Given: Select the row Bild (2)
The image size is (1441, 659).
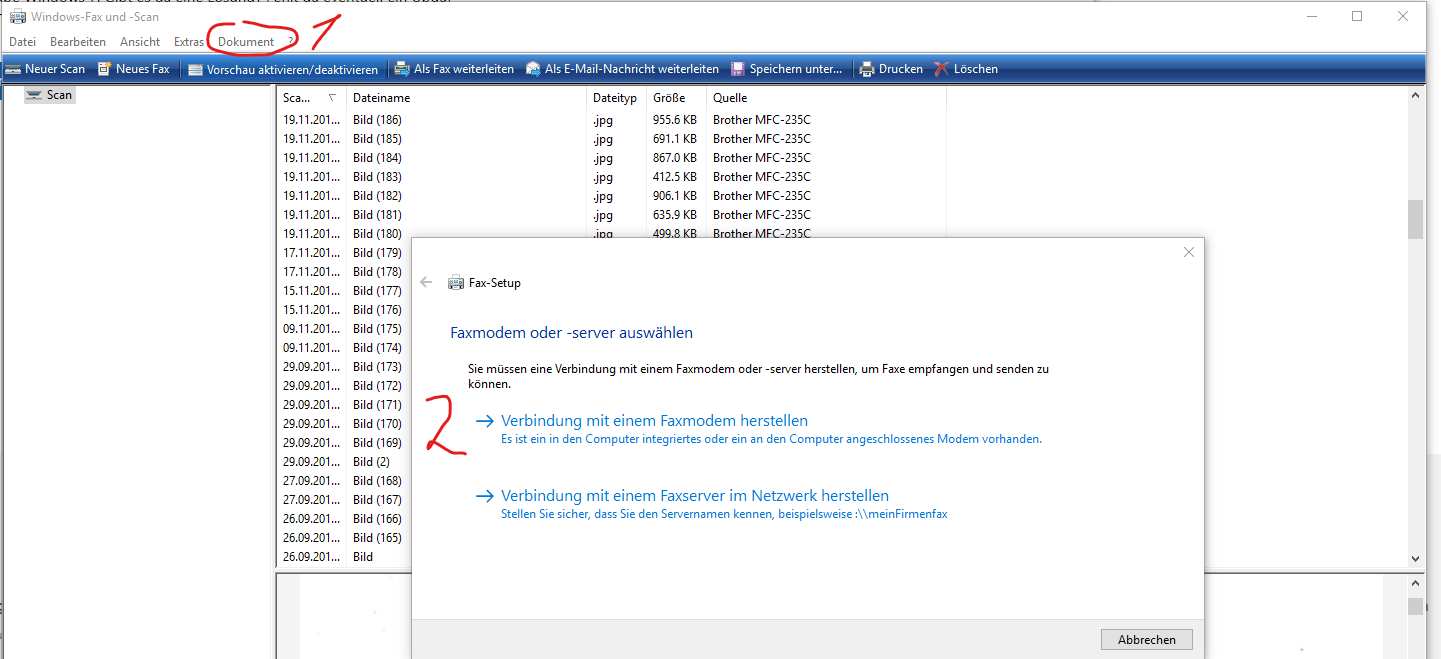Looking at the screenshot, I should coord(344,462).
